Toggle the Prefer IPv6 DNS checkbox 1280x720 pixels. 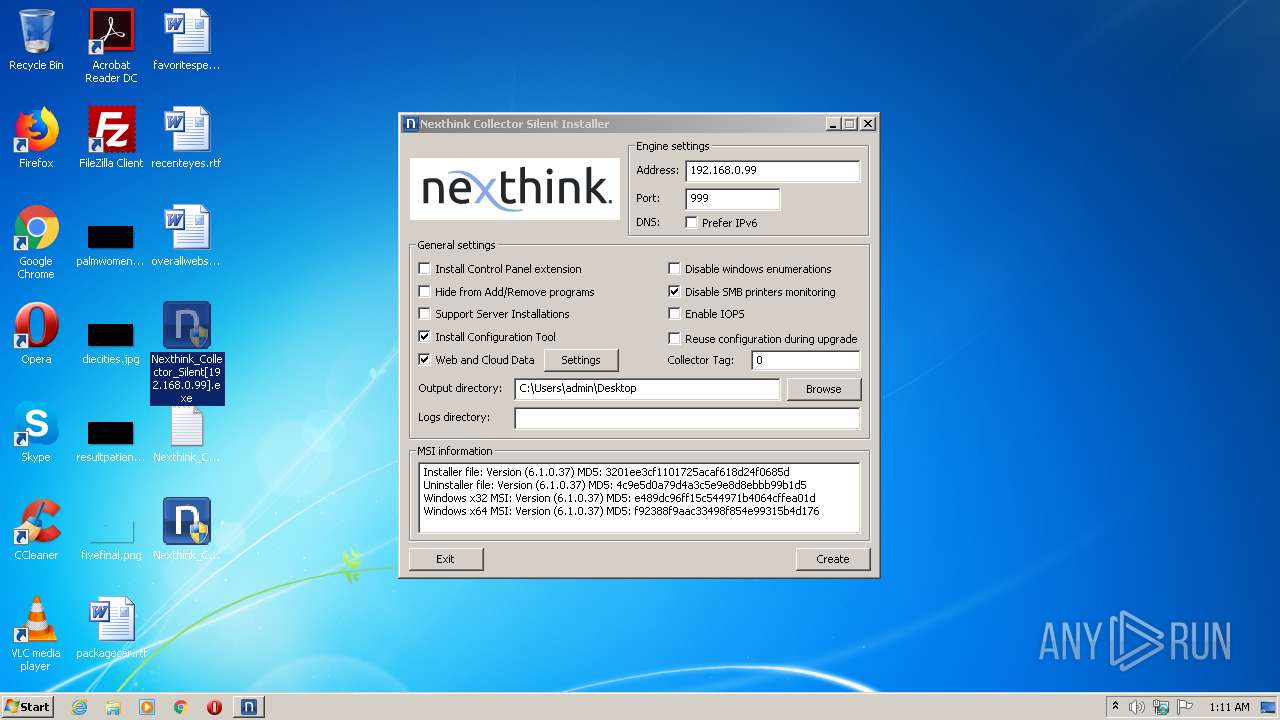point(692,223)
